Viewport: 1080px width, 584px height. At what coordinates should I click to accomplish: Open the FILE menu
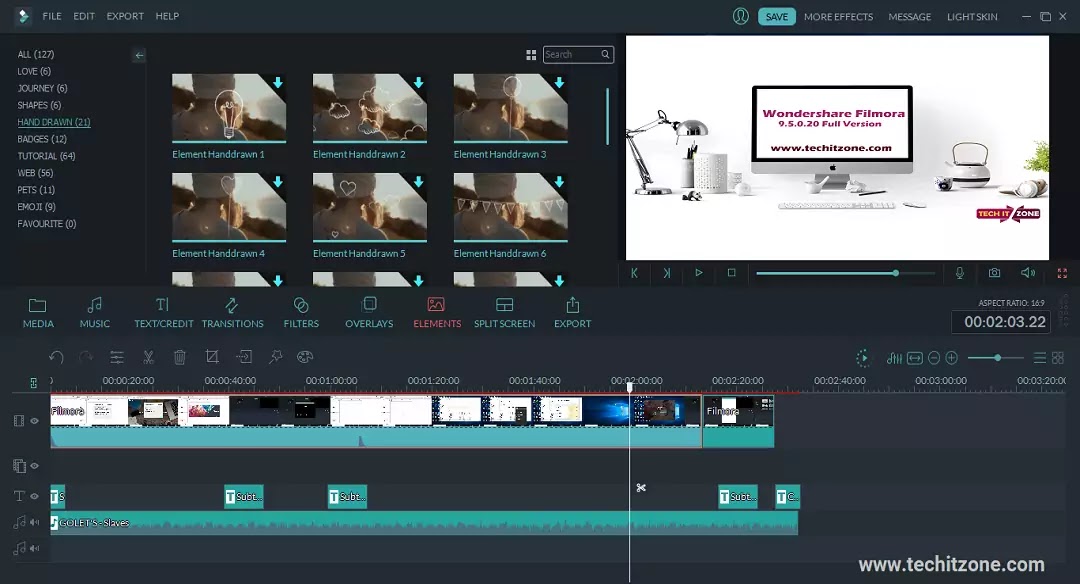(x=52, y=16)
